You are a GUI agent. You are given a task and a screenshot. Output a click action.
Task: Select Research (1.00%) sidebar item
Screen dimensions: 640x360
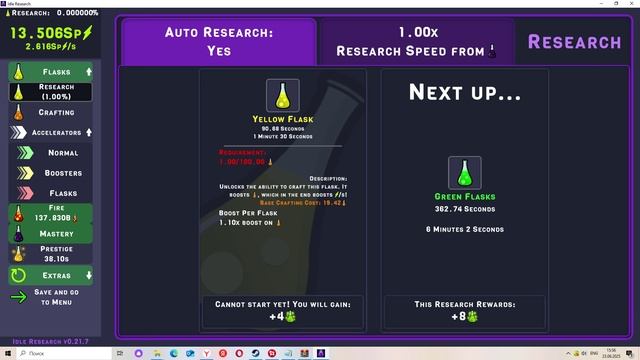point(51,92)
